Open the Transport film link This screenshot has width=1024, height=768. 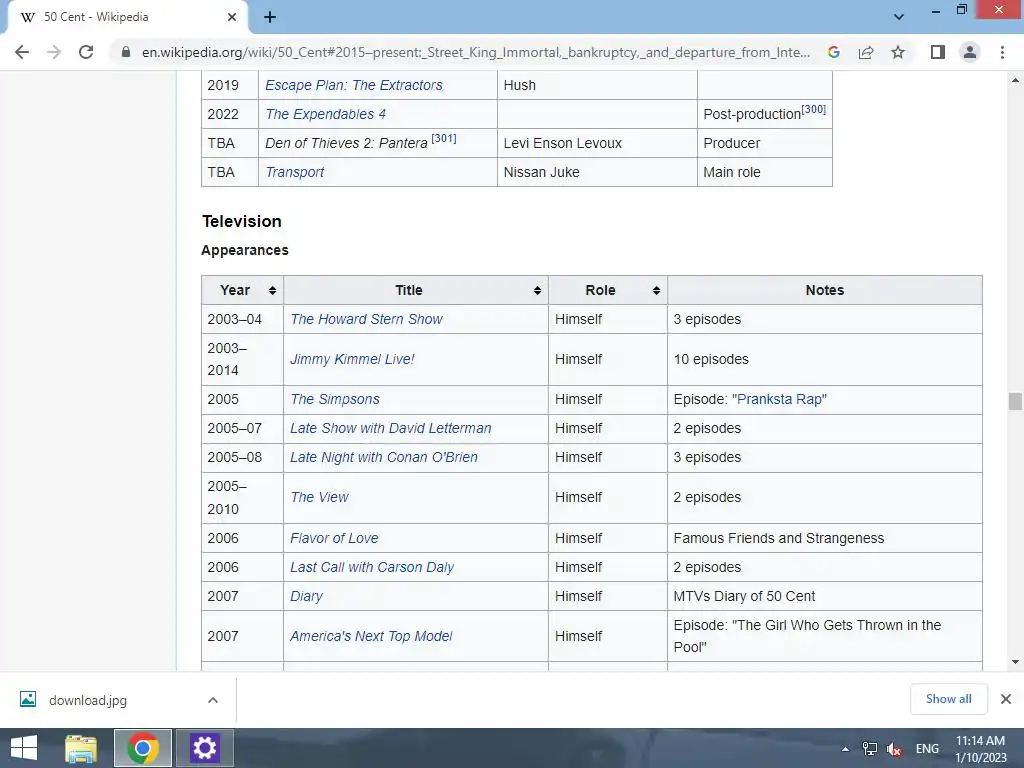point(295,172)
